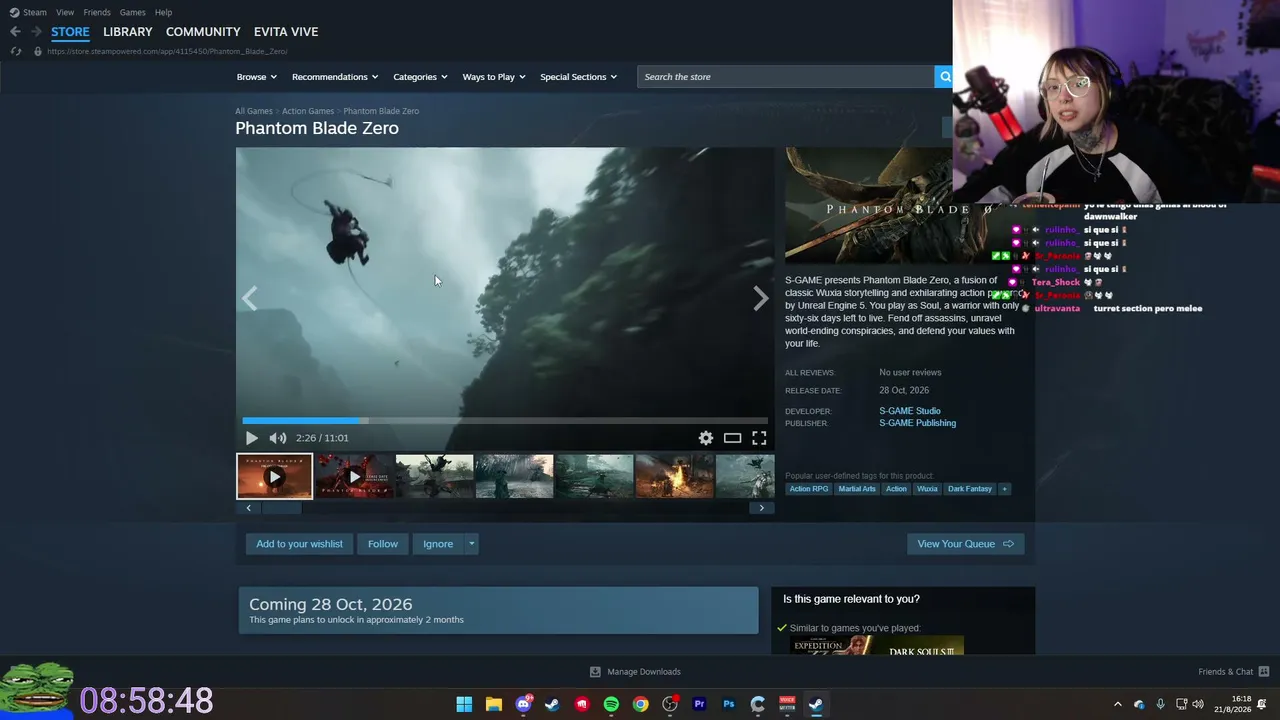Open Spotify from the taskbar
1280x720 pixels.
(x=611, y=704)
